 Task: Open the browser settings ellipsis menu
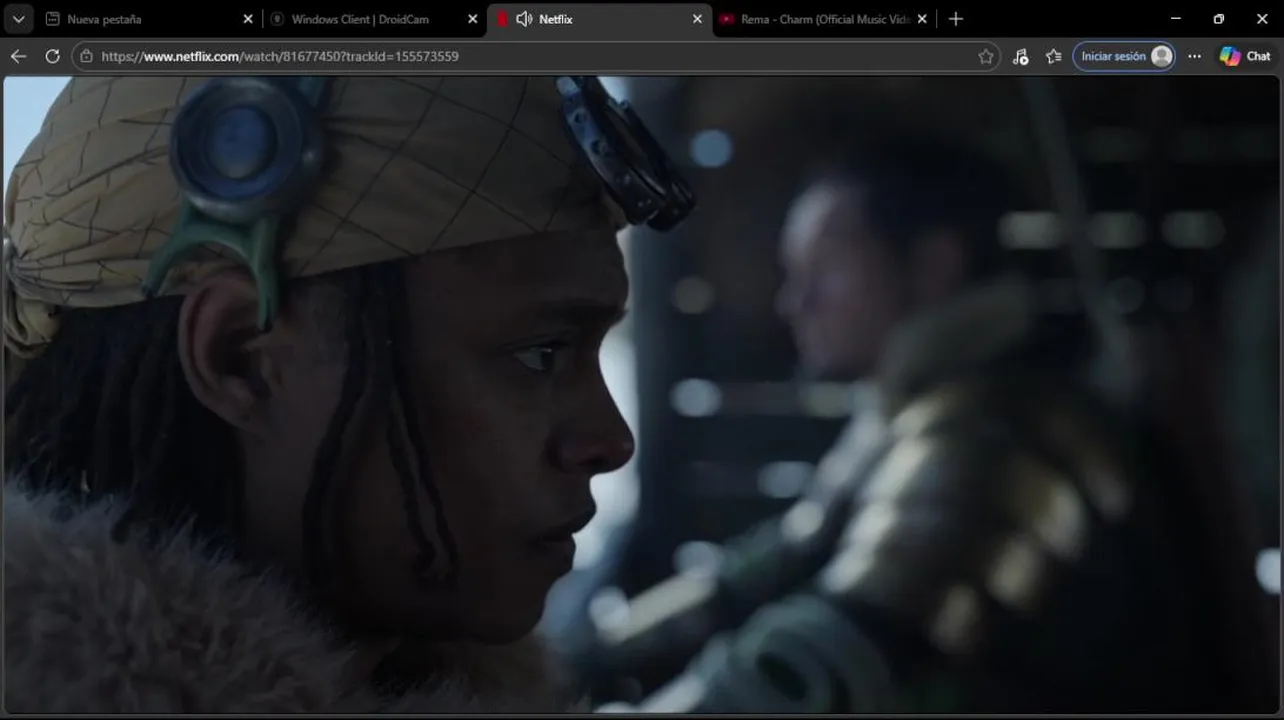pos(1194,57)
